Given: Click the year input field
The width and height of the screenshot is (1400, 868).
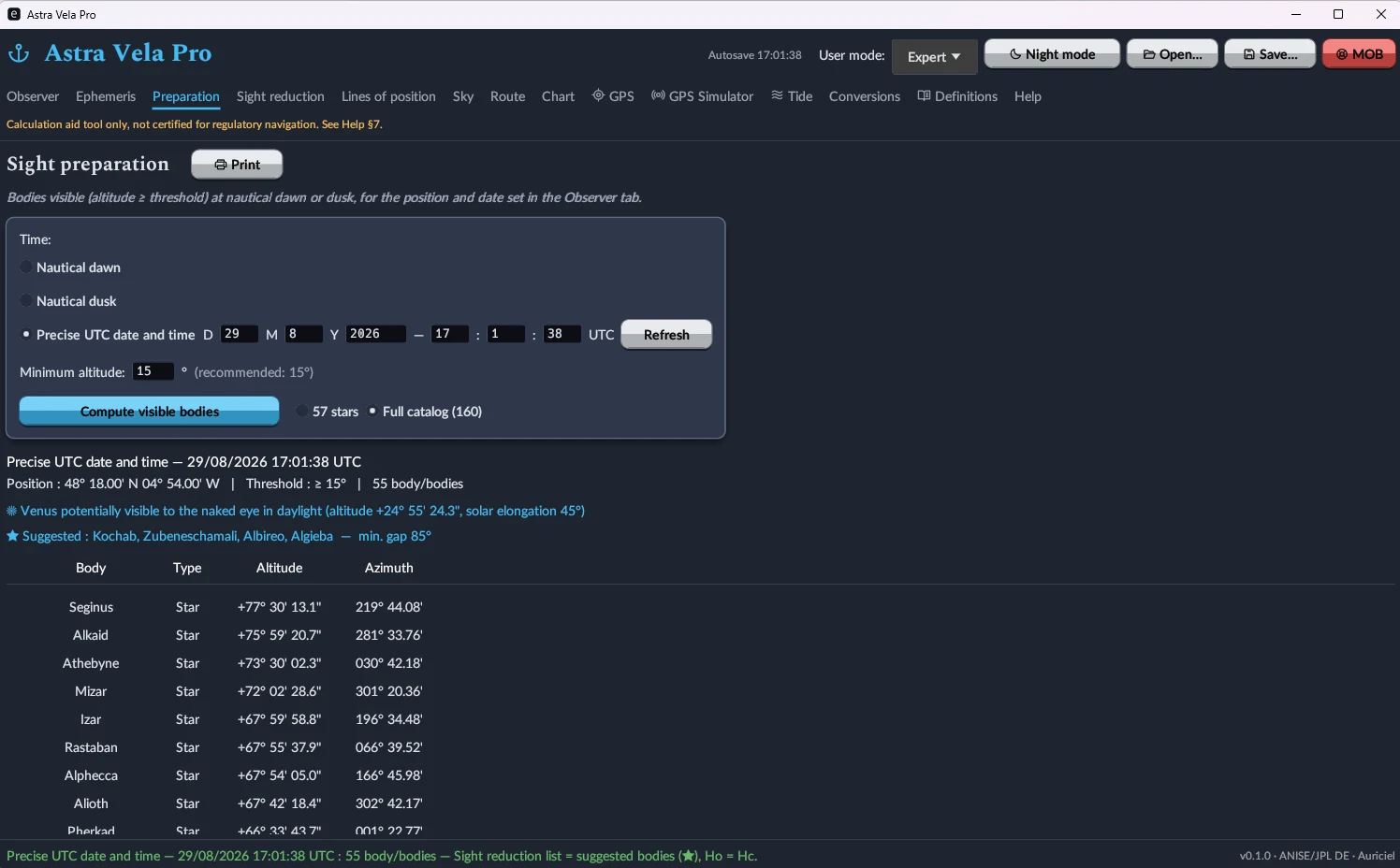Looking at the screenshot, I should pos(376,334).
